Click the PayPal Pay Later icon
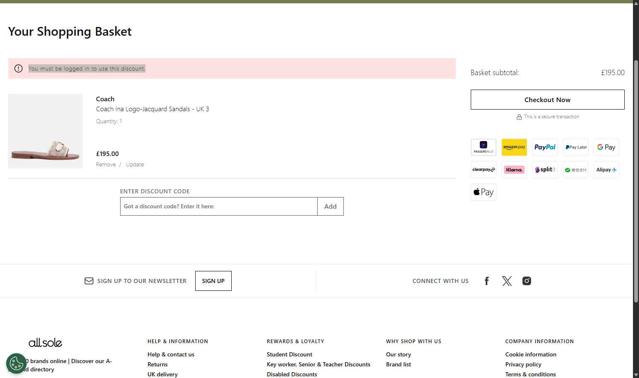 (576, 147)
